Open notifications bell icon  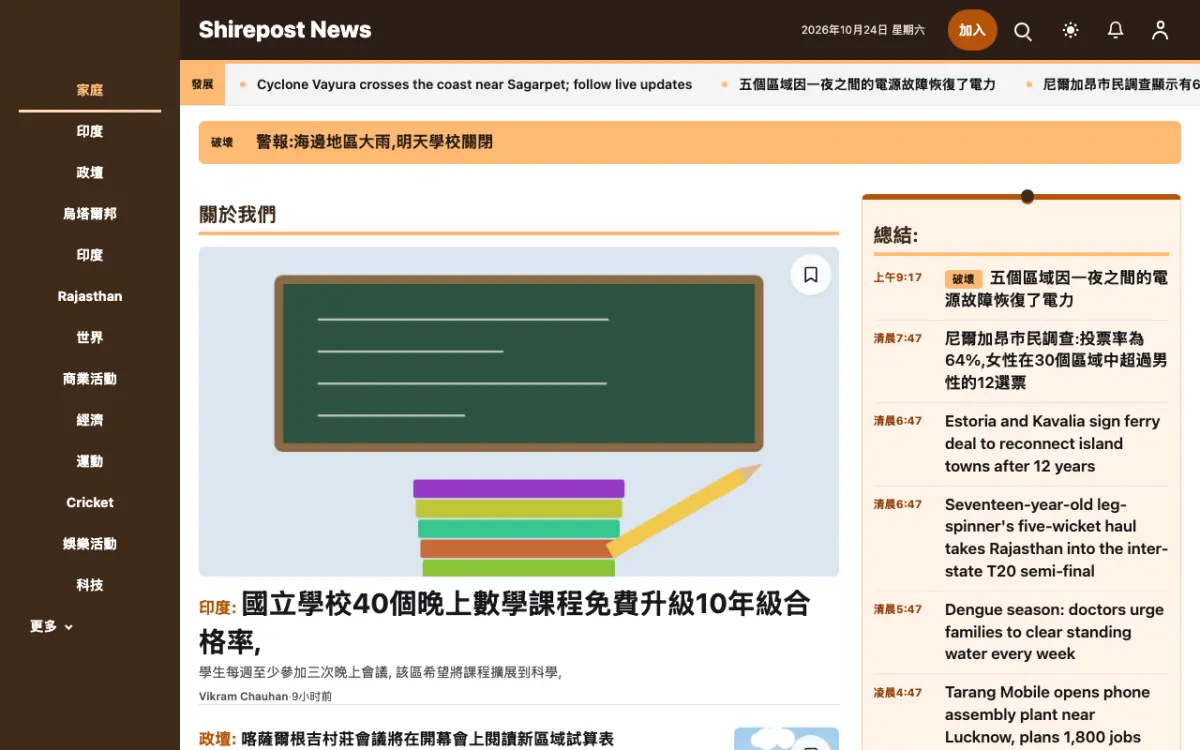(1116, 31)
